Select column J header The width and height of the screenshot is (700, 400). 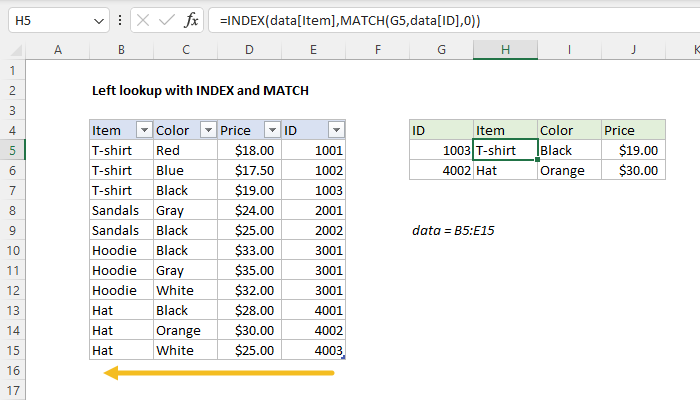pos(633,50)
